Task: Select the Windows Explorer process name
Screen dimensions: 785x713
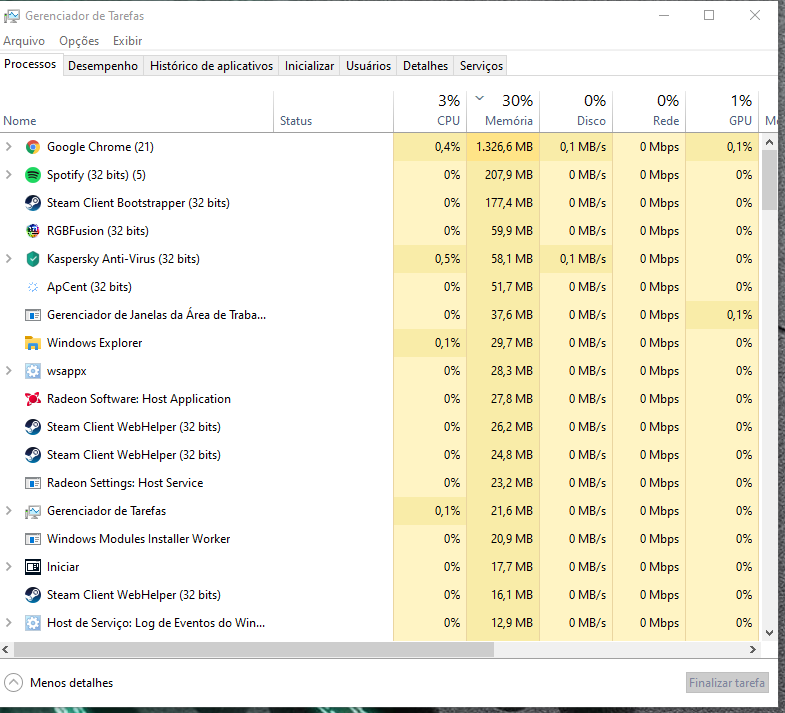Action: 95,343
